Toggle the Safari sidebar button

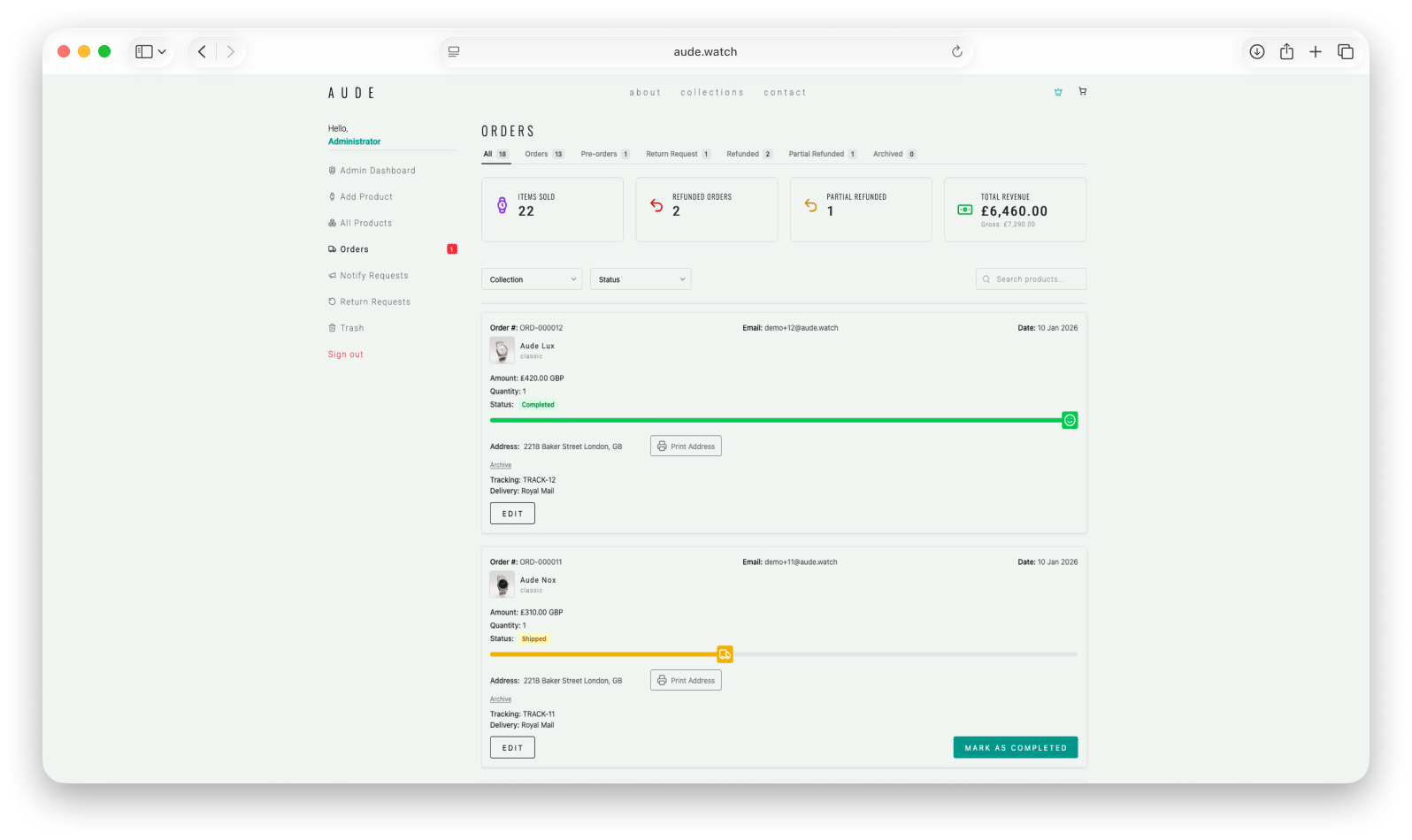[x=143, y=51]
